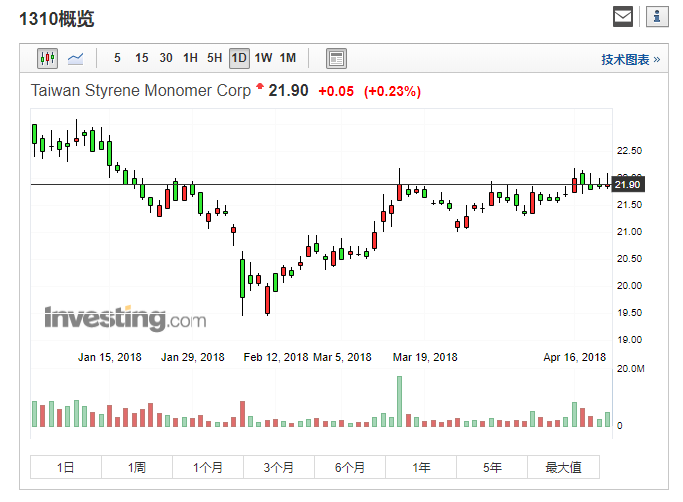The height and width of the screenshot is (502, 683).
Task: Click the Mar 5, 2018 date label
Action: click(x=342, y=357)
